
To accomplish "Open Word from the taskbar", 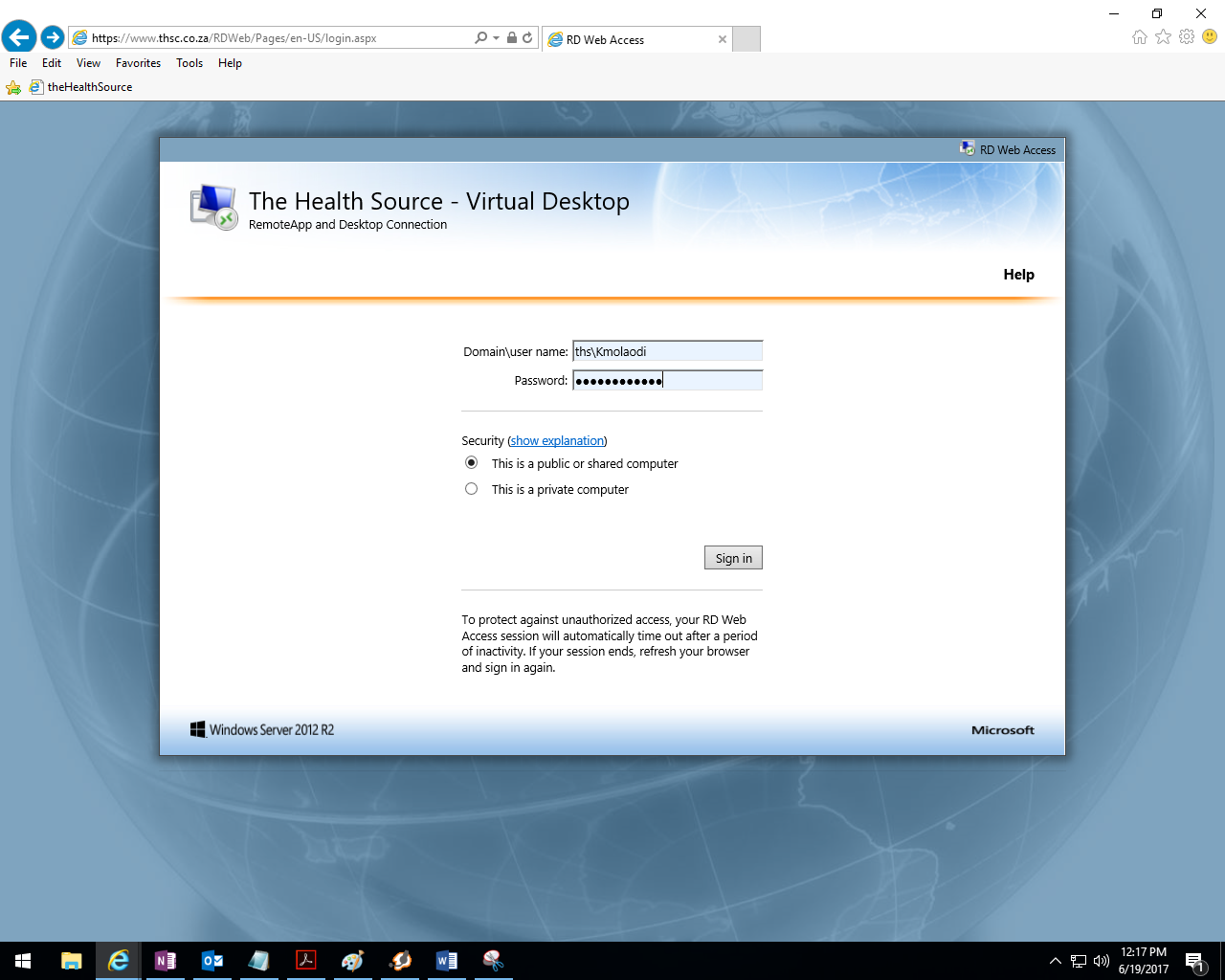I will coord(447,961).
